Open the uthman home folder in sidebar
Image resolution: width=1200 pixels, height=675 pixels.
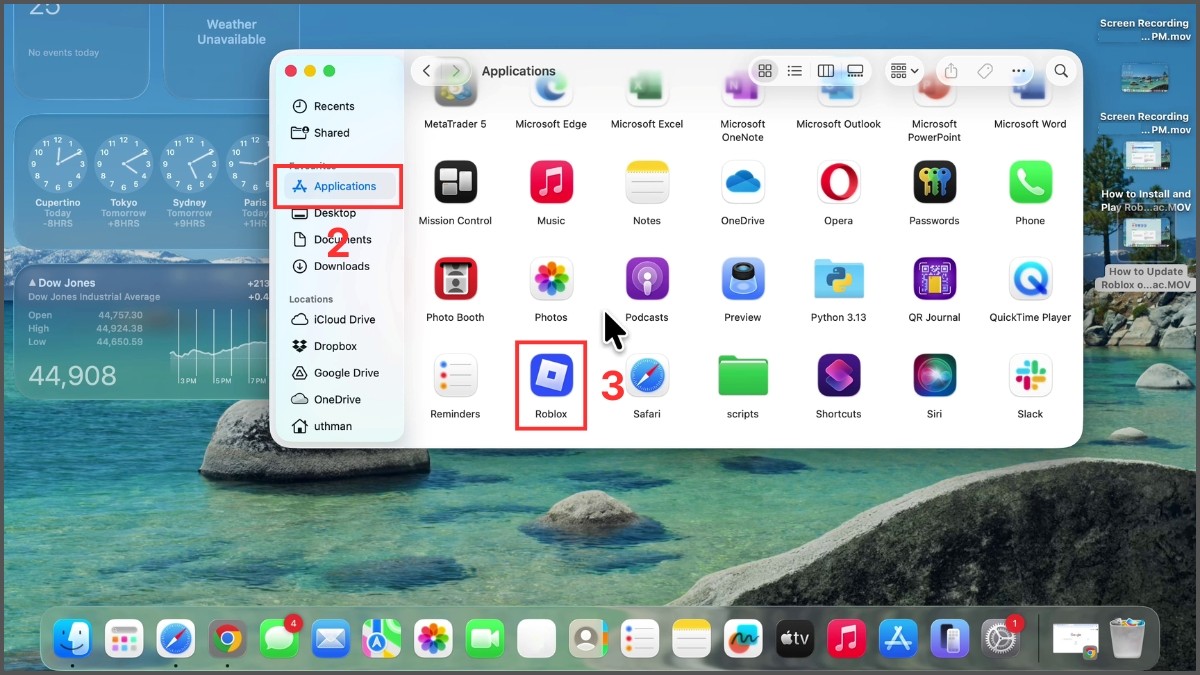(x=341, y=426)
